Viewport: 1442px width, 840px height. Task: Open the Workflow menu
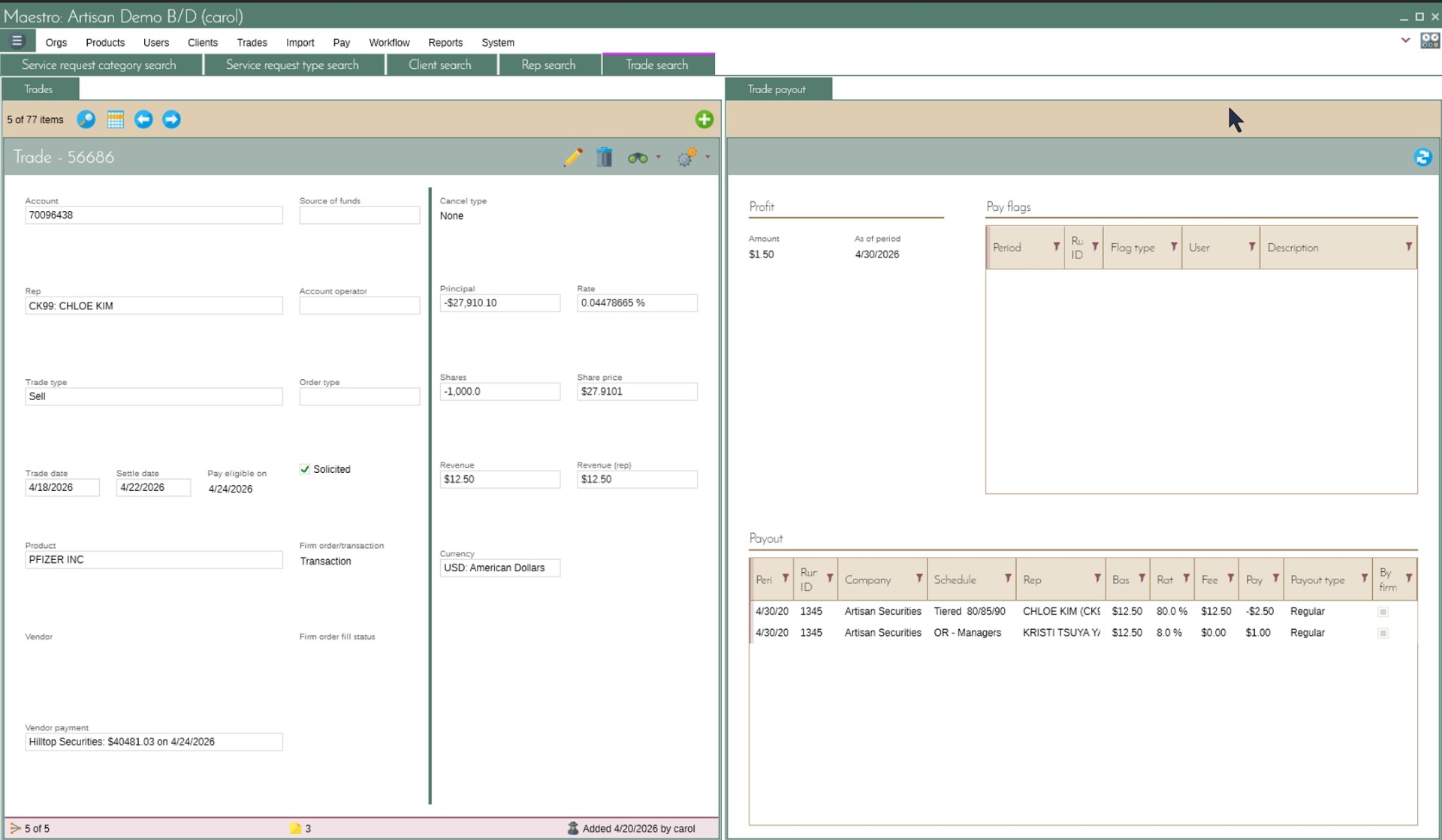click(389, 43)
